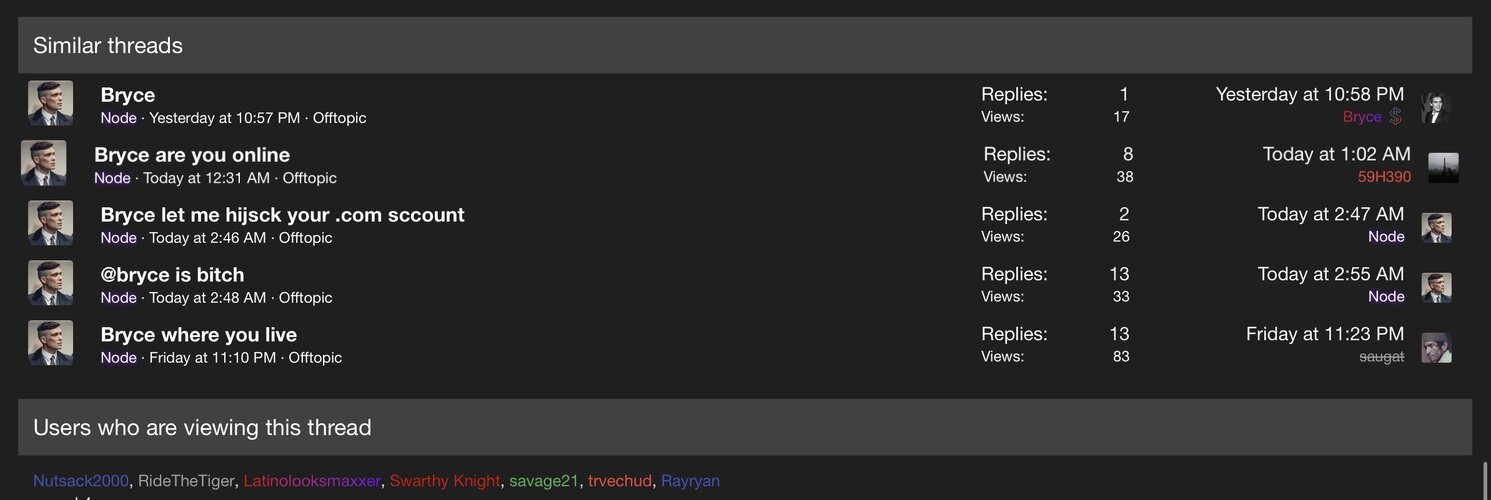This screenshot has width=1491, height=500.
Task: Click the avatar beside "Bryce where you live"
Action: (x=50, y=343)
